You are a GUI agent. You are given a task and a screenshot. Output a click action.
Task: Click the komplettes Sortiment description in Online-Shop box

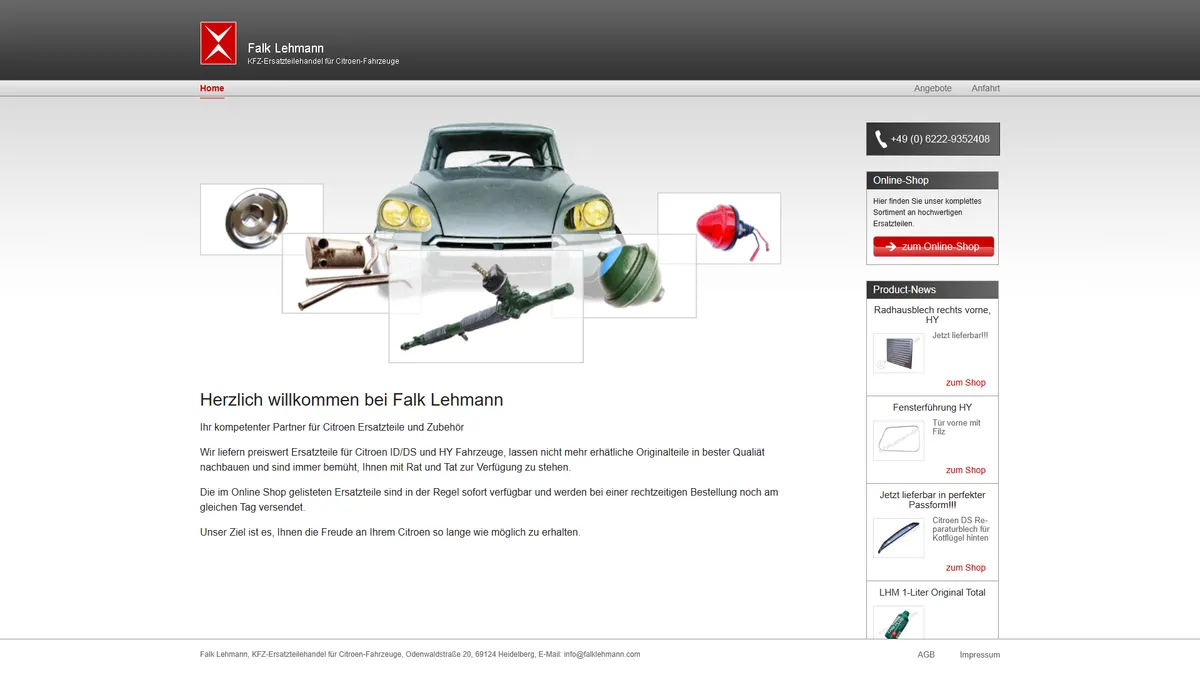click(x=927, y=212)
